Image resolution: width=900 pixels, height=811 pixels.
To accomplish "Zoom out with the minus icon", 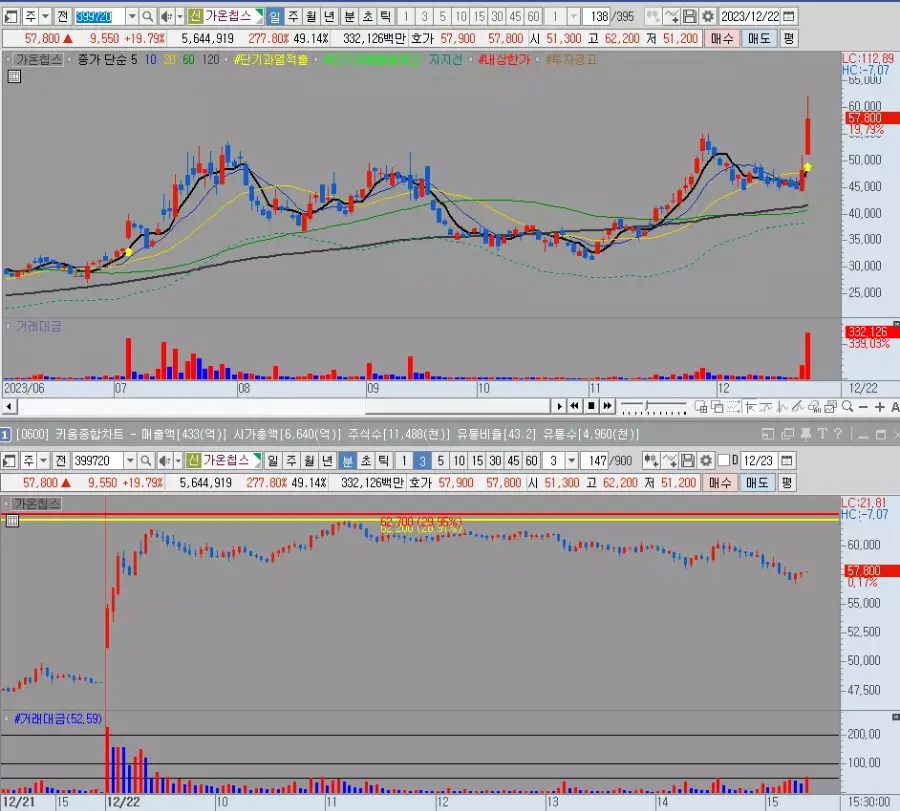I will tap(863, 407).
